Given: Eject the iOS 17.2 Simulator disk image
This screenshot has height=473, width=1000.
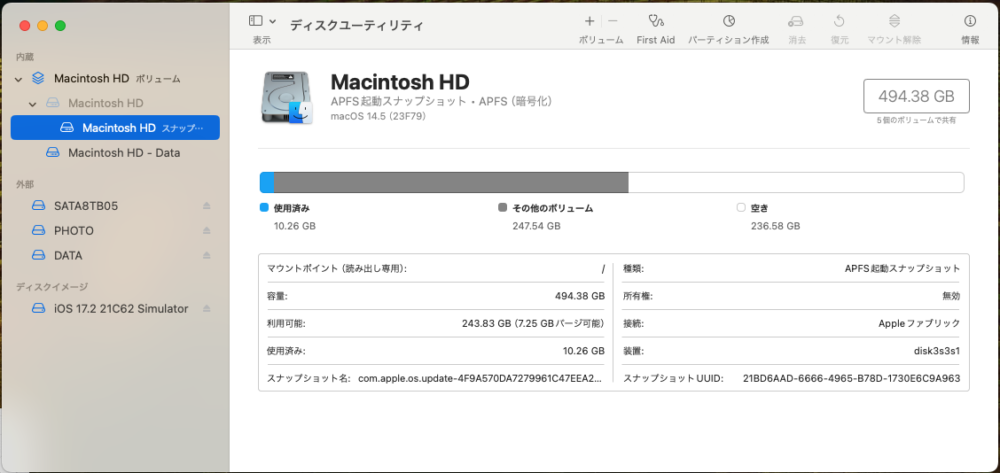Looking at the screenshot, I should (207, 309).
